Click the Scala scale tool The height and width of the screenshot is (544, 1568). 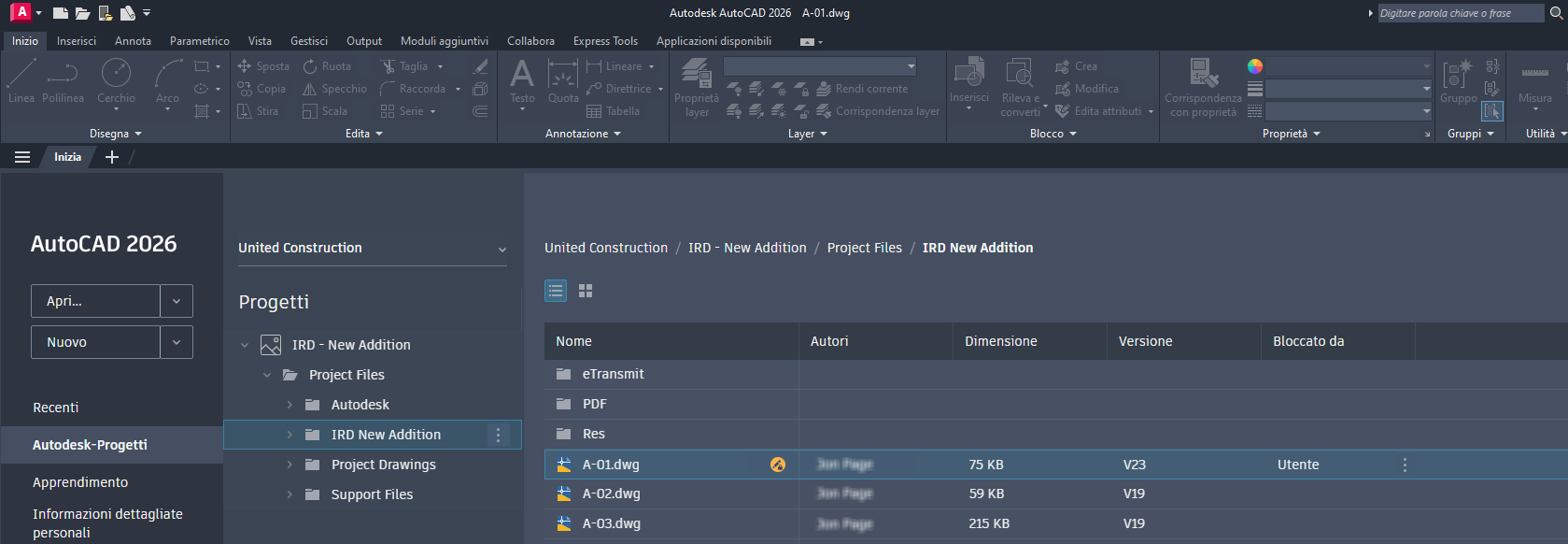coord(325,111)
